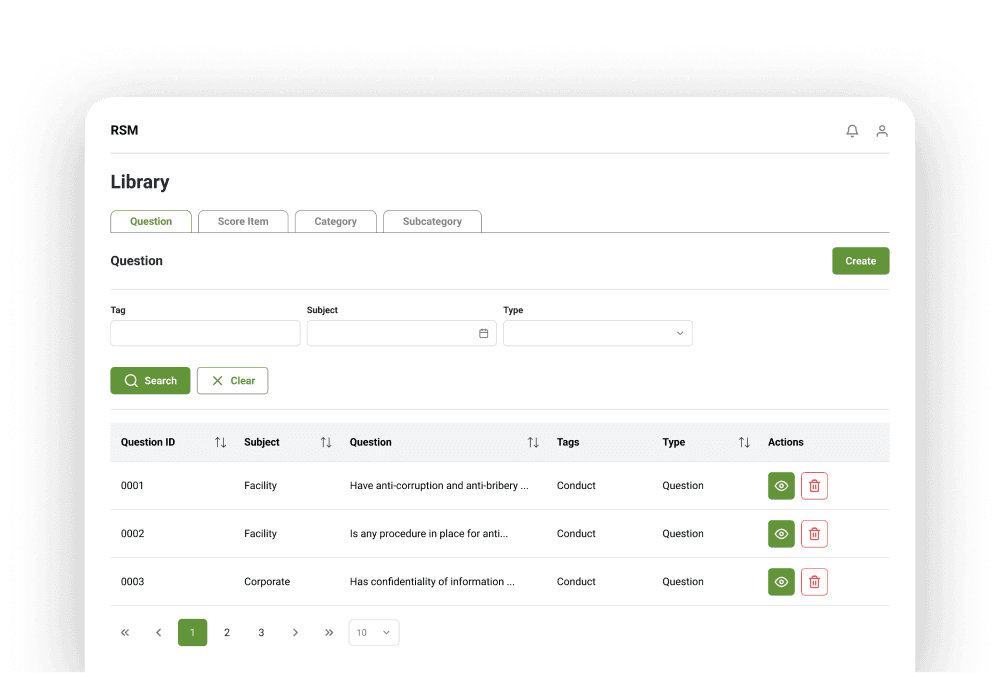Go to previous page of results
The height and width of the screenshot is (673, 1000).
(159, 632)
